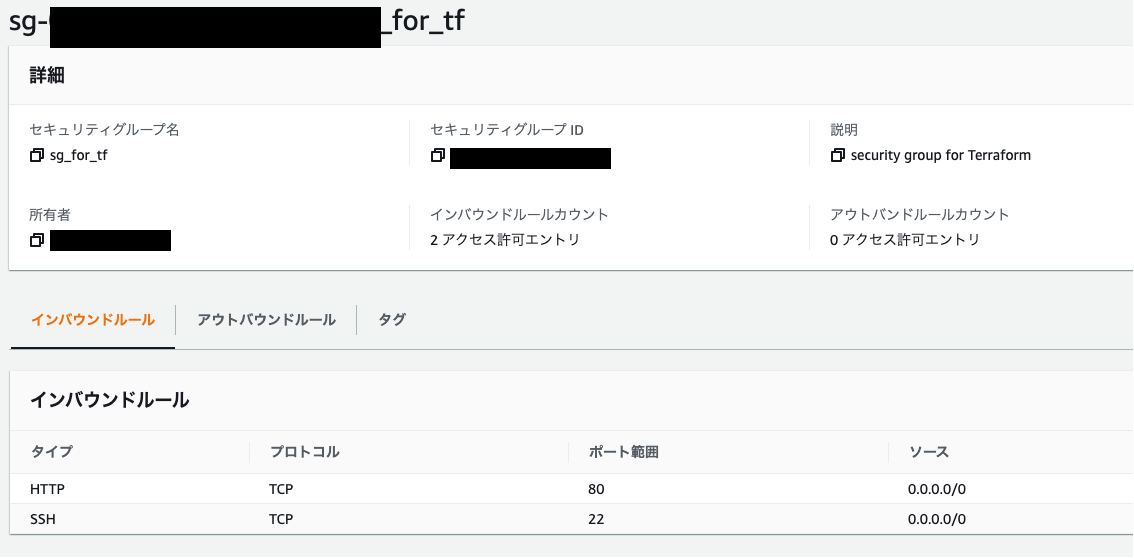Copy the owner account ID under 所有者
Image resolution: width=1134 pixels, height=558 pixels.
(x=37, y=240)
